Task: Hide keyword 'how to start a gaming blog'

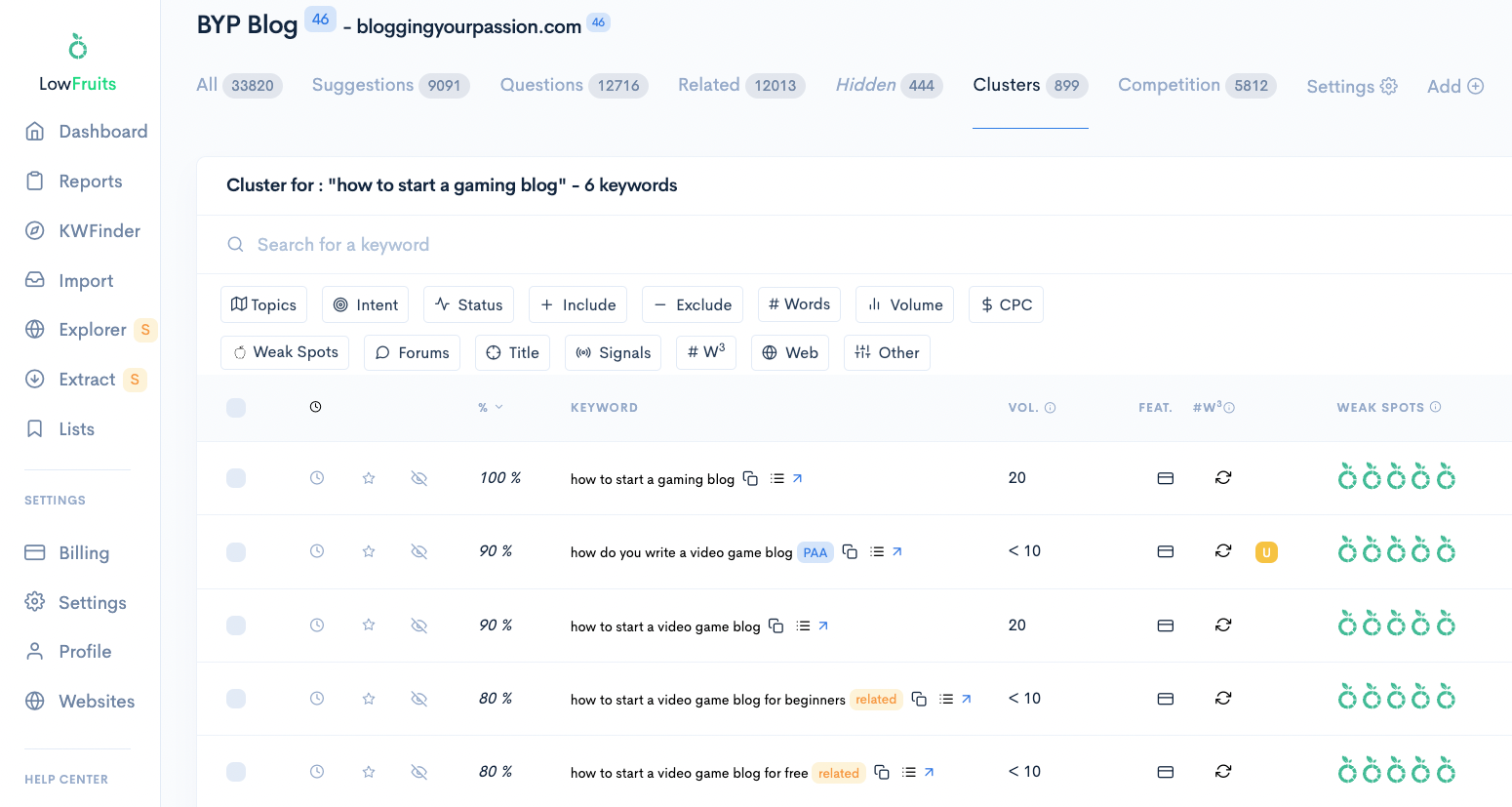Action: point(419,478)
